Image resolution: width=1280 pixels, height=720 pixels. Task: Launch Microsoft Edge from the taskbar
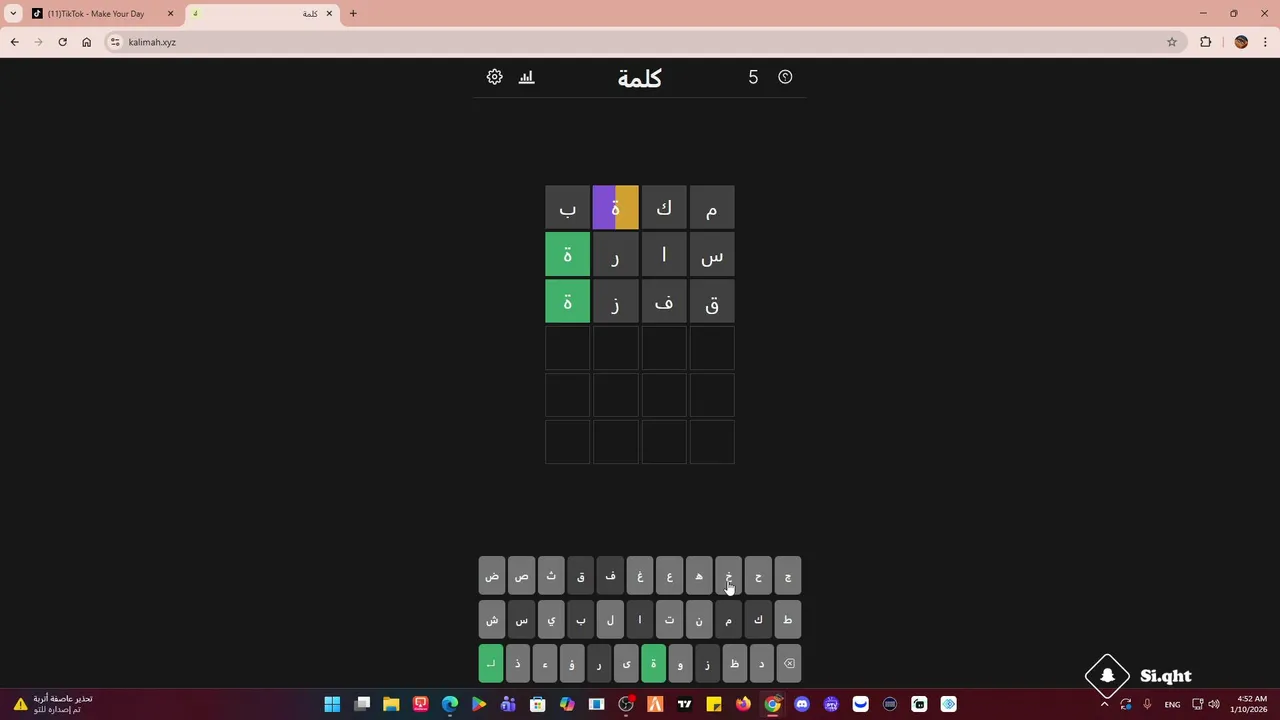[x=450, y=704]
